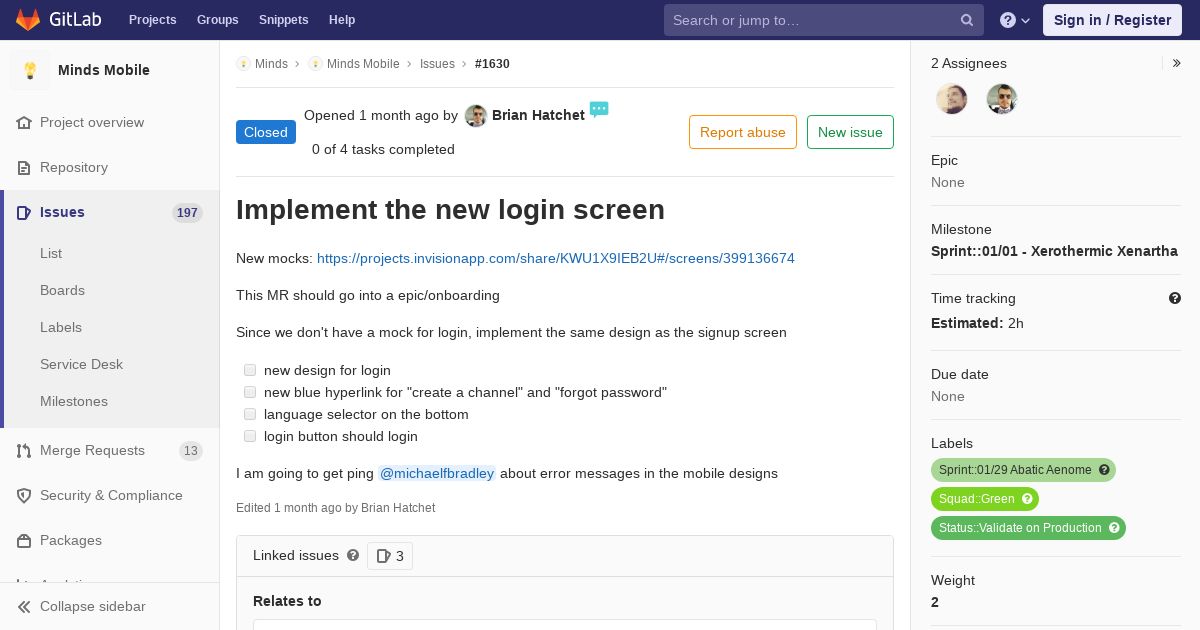Click the Project overview home icon
This screenshot has height=630, width=1200.
pyautogui.click(x=24, y=123)
